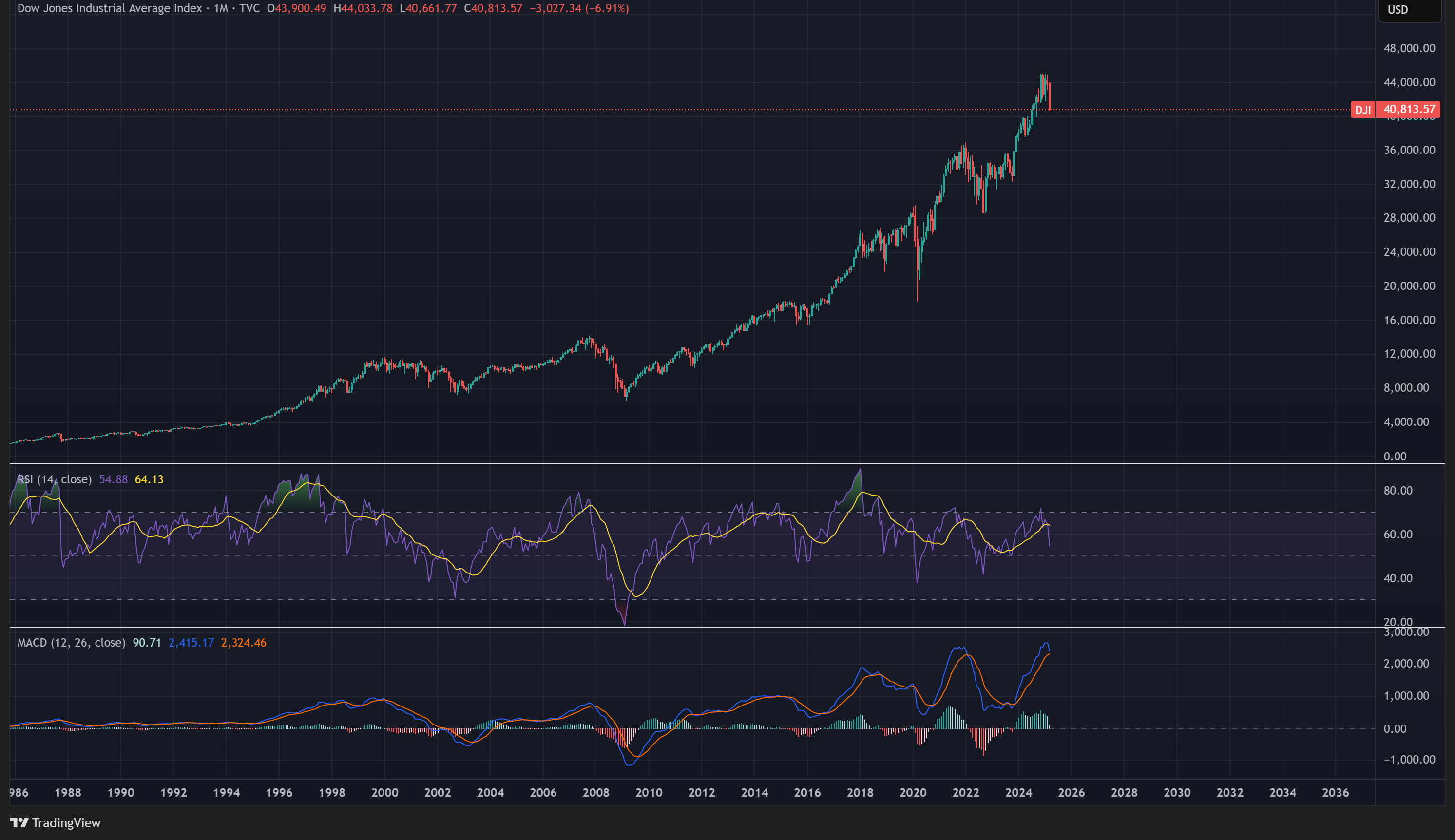Click the MACD line value 2,415.17
This screenshot has height=840, width=1455.
click(x=191, y=643)
